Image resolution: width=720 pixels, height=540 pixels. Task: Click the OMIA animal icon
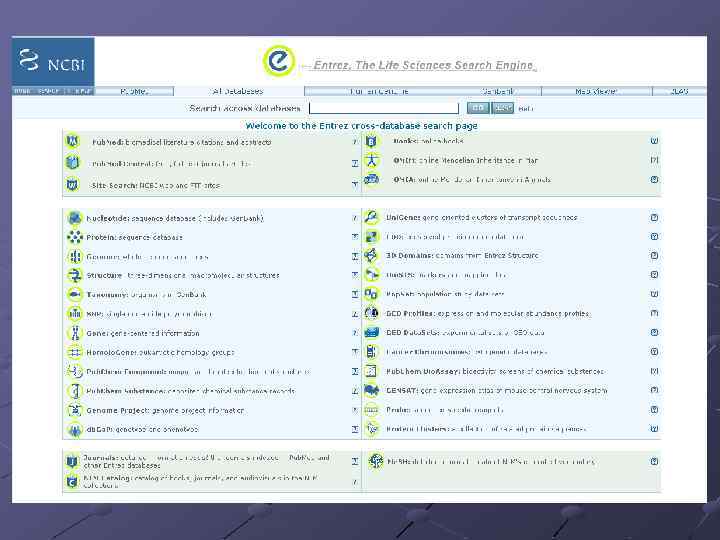(371, 180)
